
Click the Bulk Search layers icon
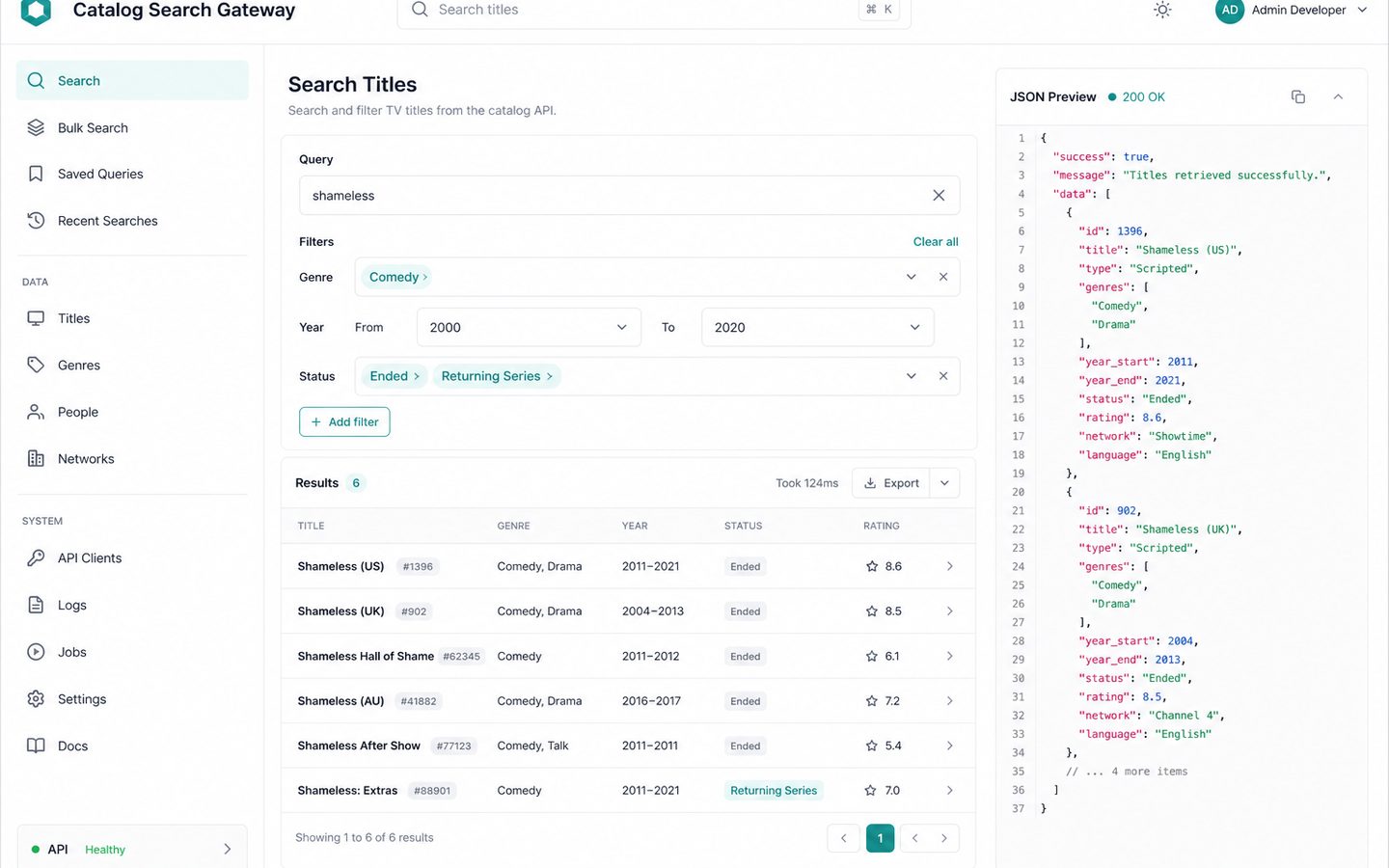click(36, 127)
